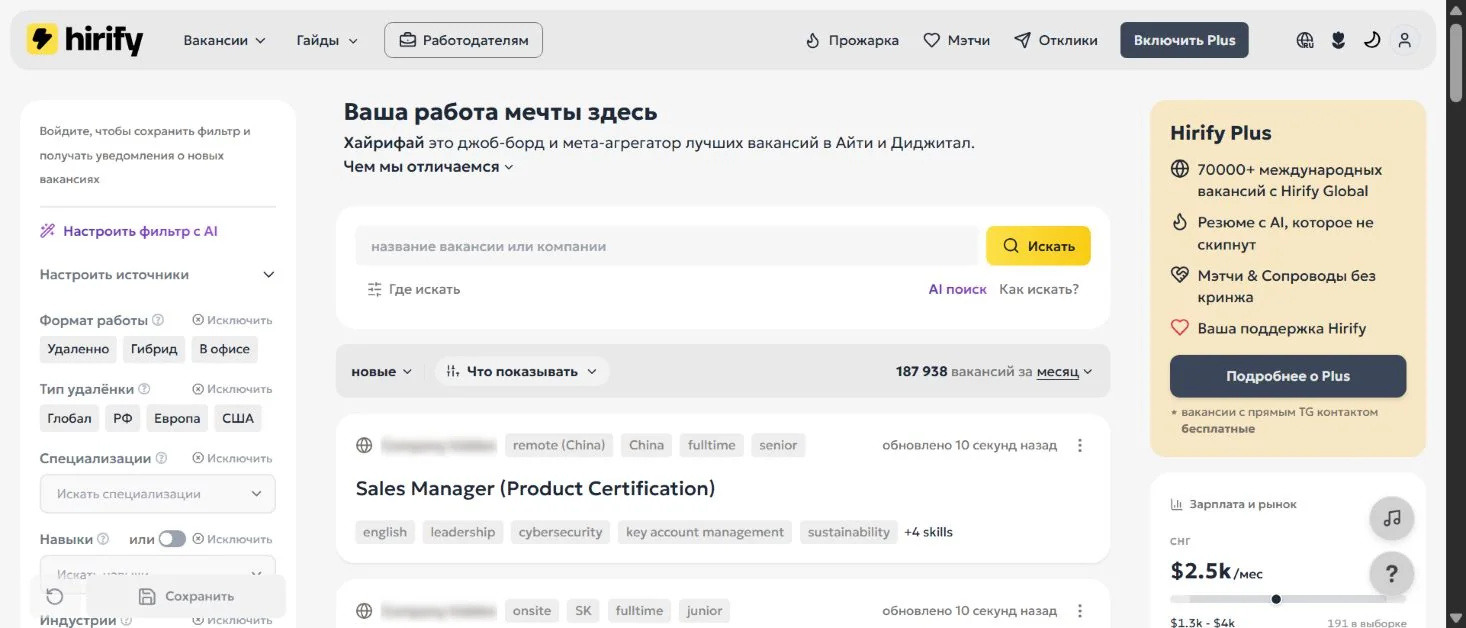Image resolution: width=1466 pixels, height=628 pixels.
Task: Click the flower theme icon
Action: coord(1339,40)
